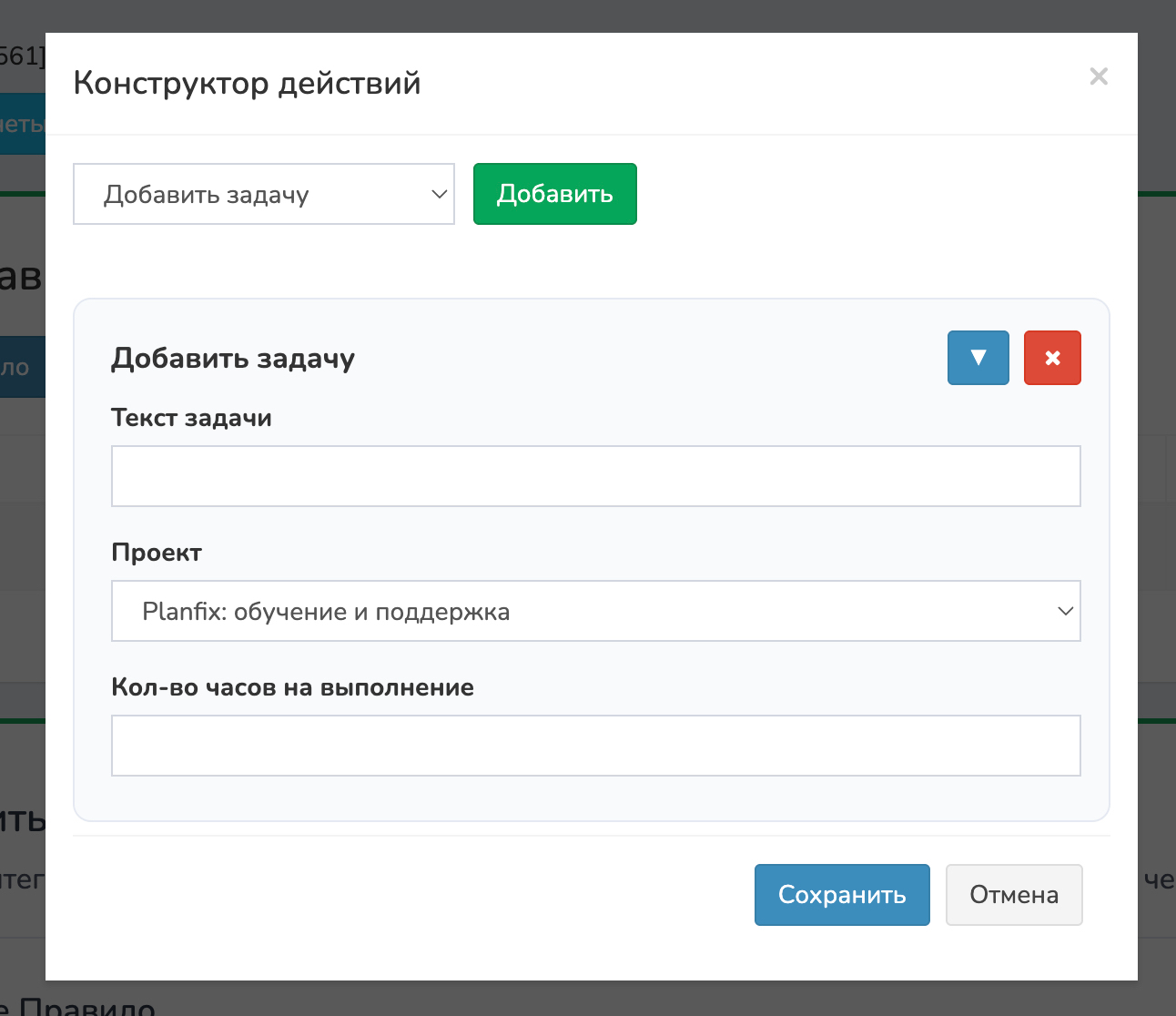Close the Конструктор действий dialog
Image resolution: width=1176 pixels, height=1016 pixels.
(x=1099, y=76)
